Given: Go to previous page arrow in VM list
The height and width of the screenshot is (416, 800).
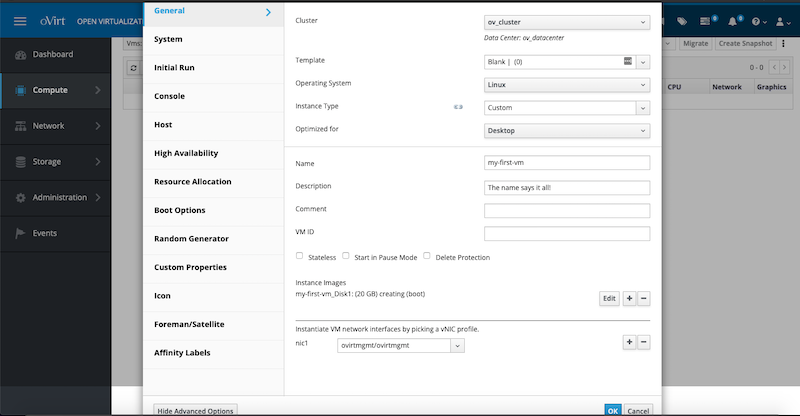Looking at the screenshot, I should (774, 67).
